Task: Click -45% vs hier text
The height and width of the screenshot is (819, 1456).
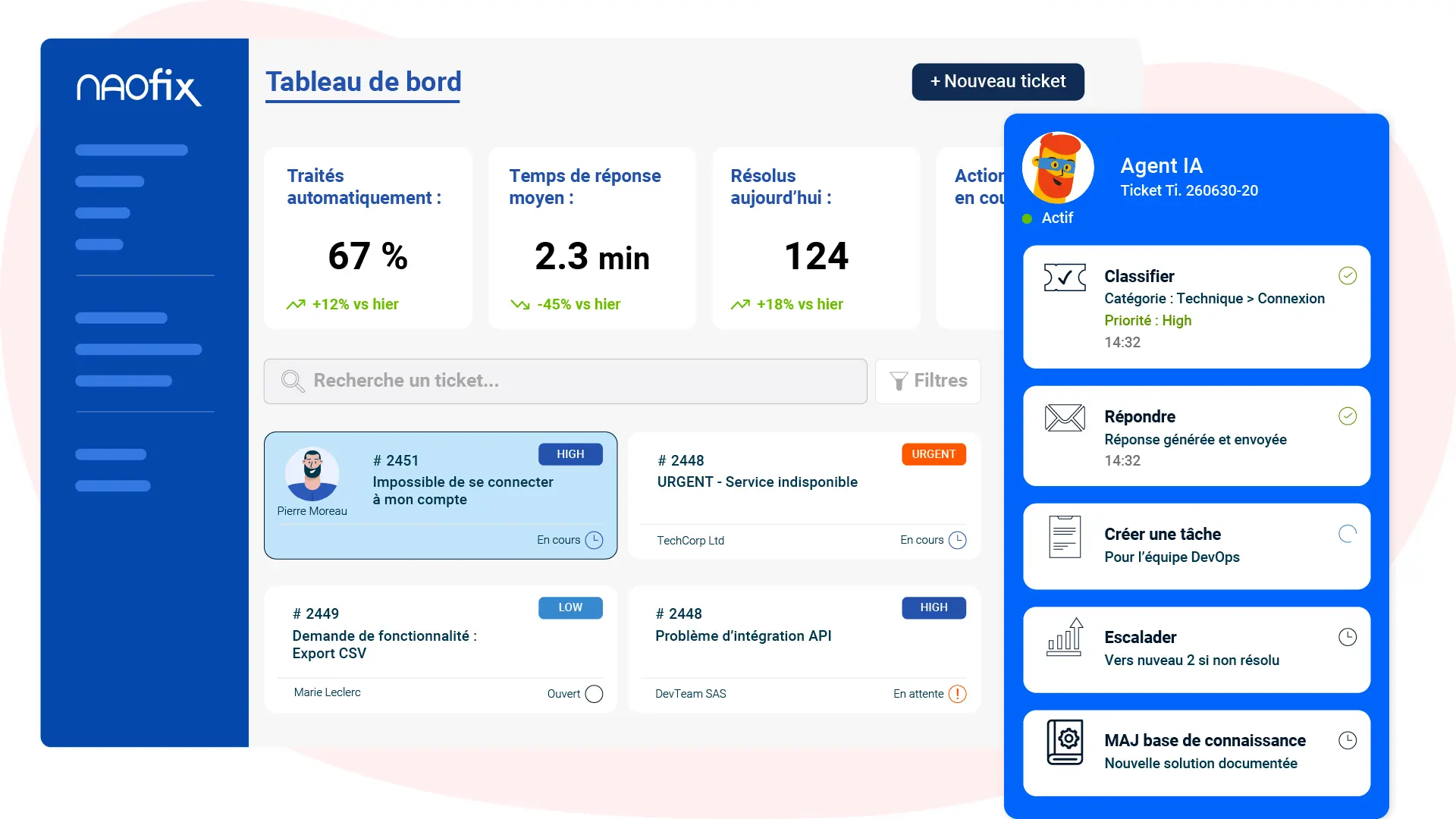Action: 579,305
